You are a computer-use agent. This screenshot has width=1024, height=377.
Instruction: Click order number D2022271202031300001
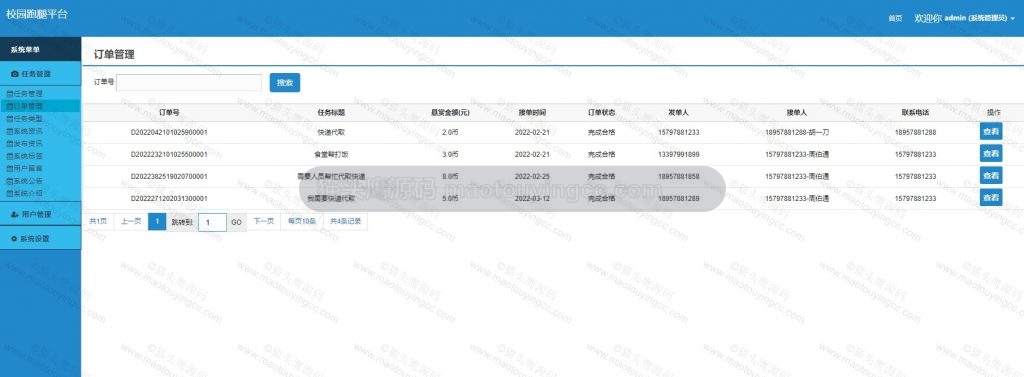pyautogui.click(x=169, y=198)
